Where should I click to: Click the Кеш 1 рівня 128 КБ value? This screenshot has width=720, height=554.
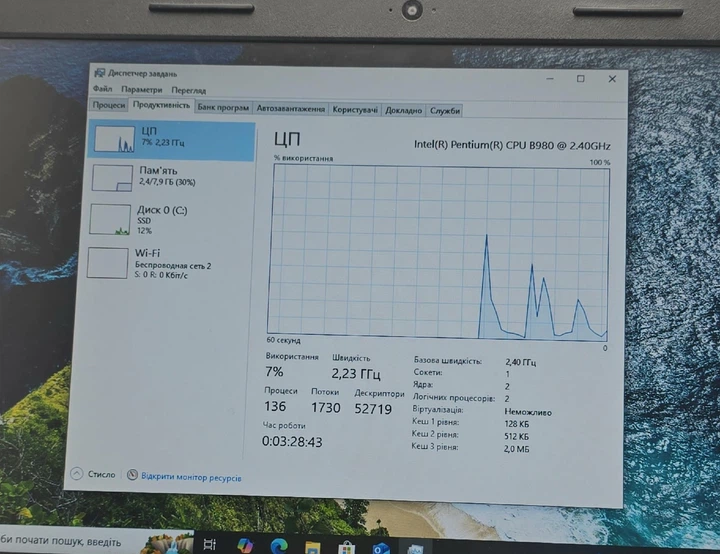coord(516,424)
